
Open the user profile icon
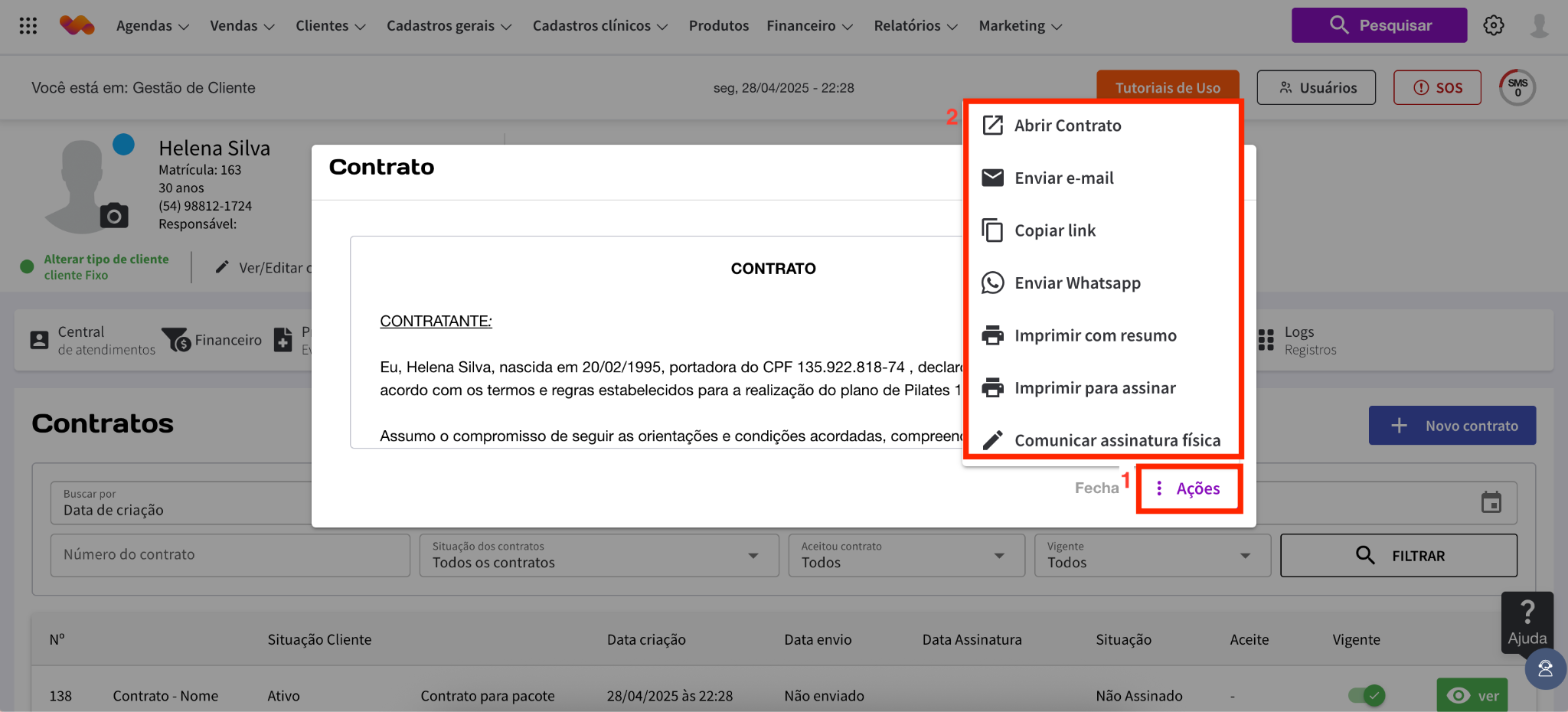tap(1539, 25)
